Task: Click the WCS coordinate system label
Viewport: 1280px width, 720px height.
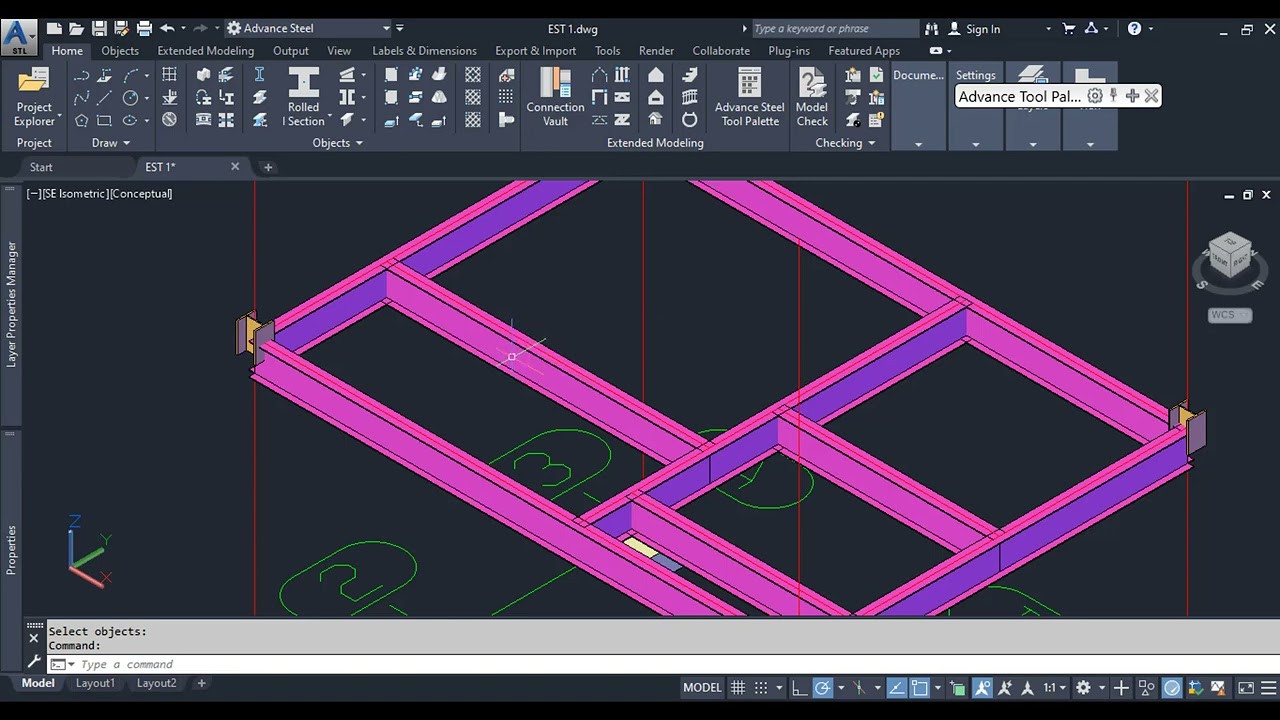Action: pos(1229,315)
